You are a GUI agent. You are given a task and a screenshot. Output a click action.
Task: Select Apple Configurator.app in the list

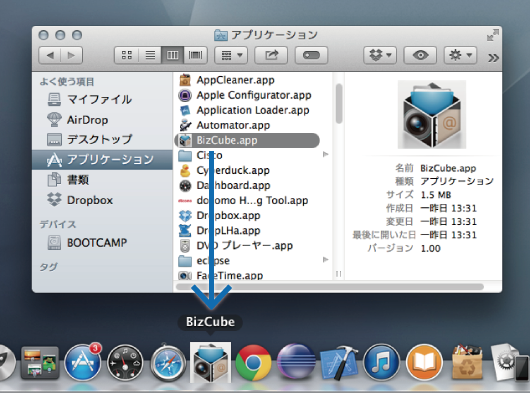pos(248,95)
